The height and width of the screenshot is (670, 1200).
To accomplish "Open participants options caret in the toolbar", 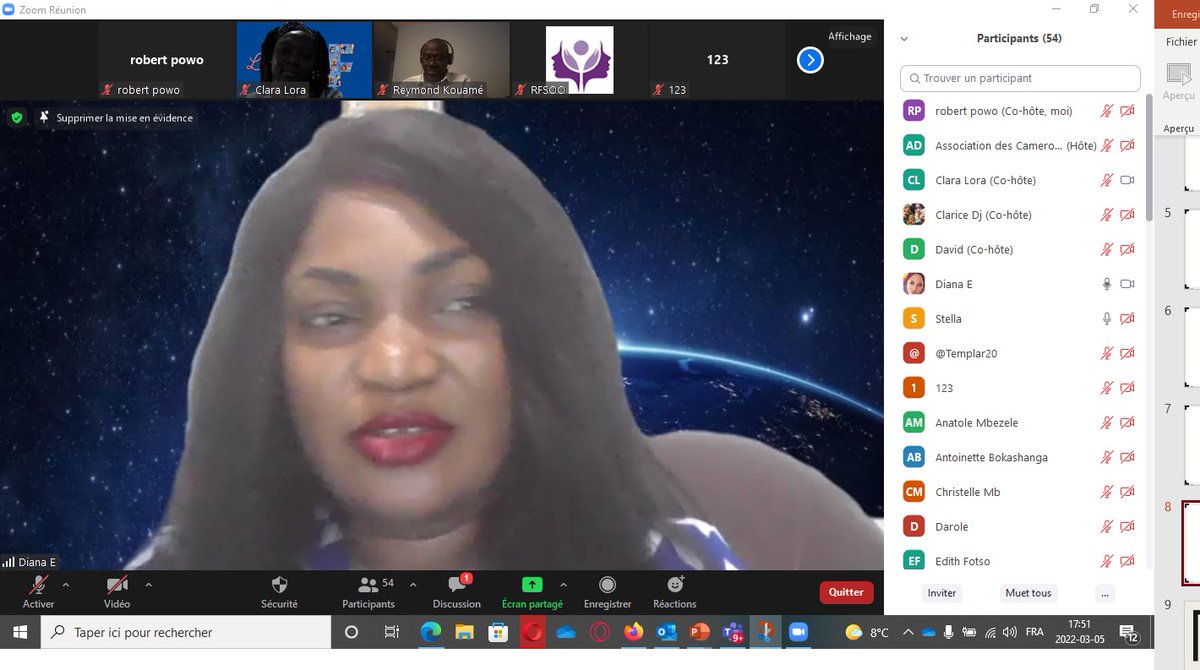I will [413, 584].
